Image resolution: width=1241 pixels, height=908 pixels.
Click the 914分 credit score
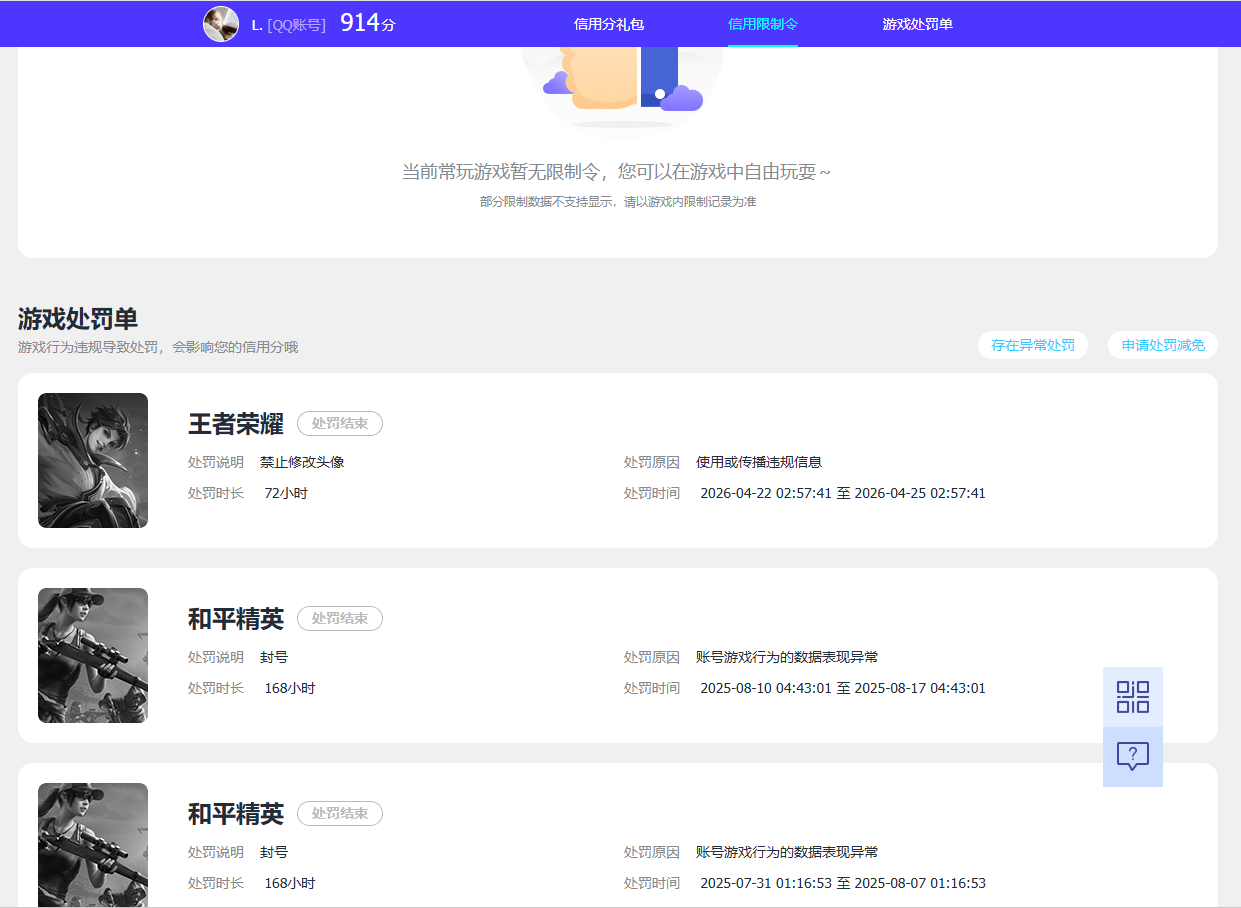pyautogui.click(x=368, y=23)
